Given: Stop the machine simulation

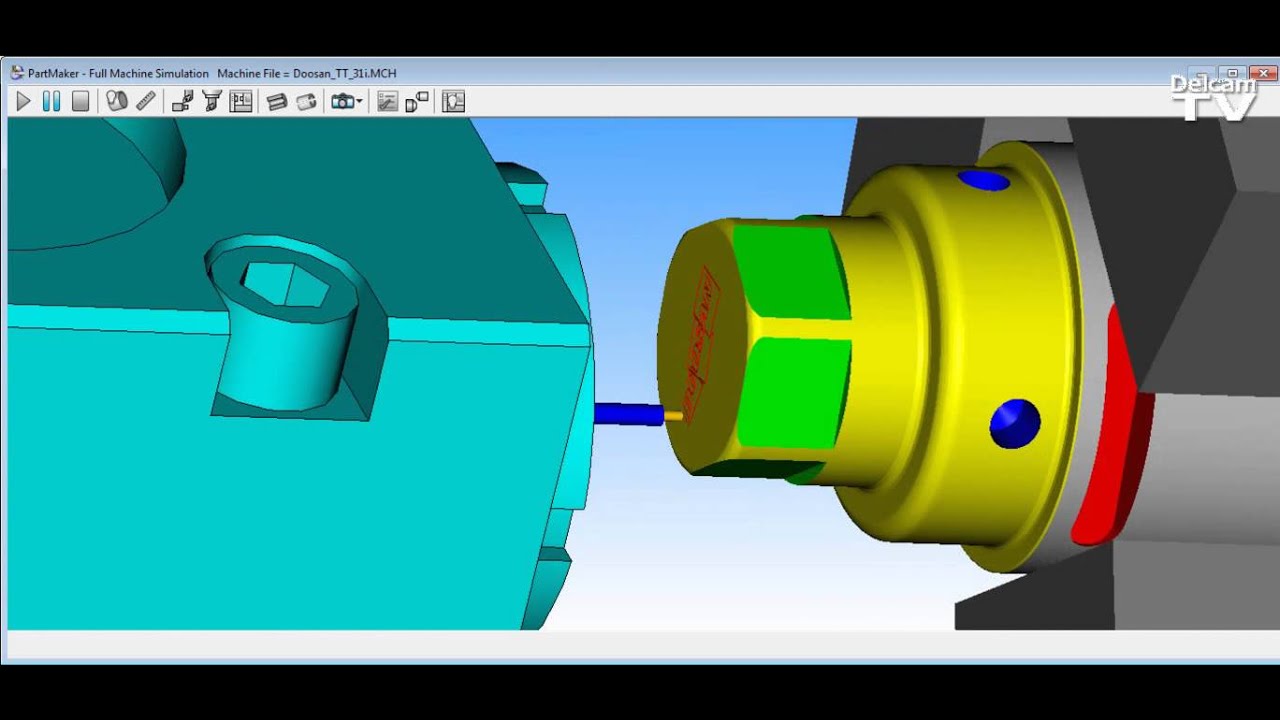Looking at the screenshot, I should coord(80,101).
